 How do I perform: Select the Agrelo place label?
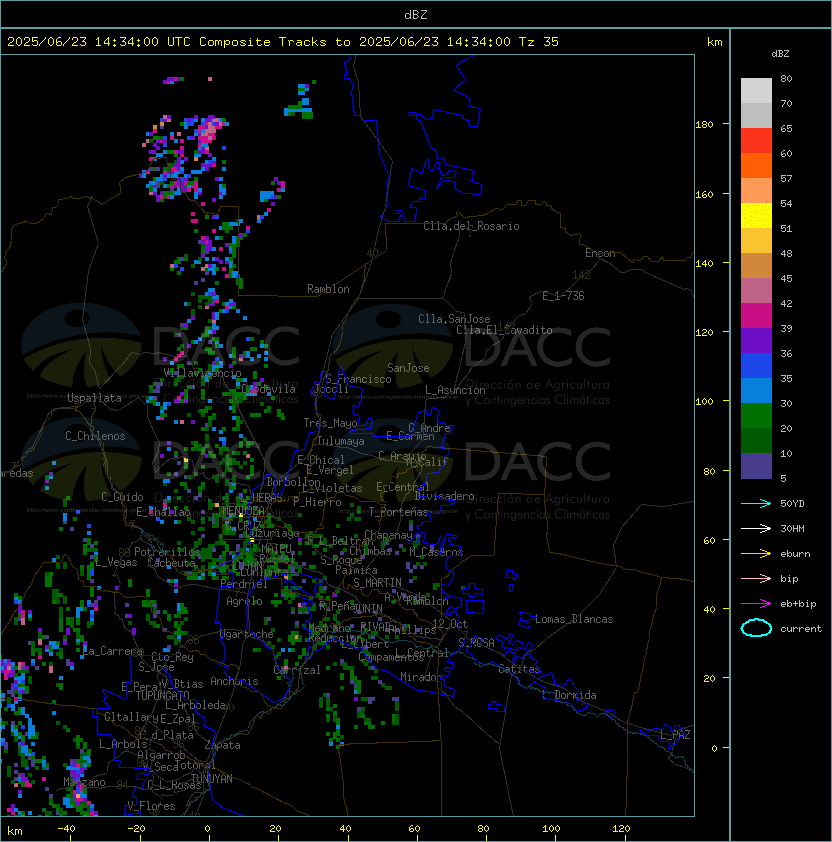point(244,601)
